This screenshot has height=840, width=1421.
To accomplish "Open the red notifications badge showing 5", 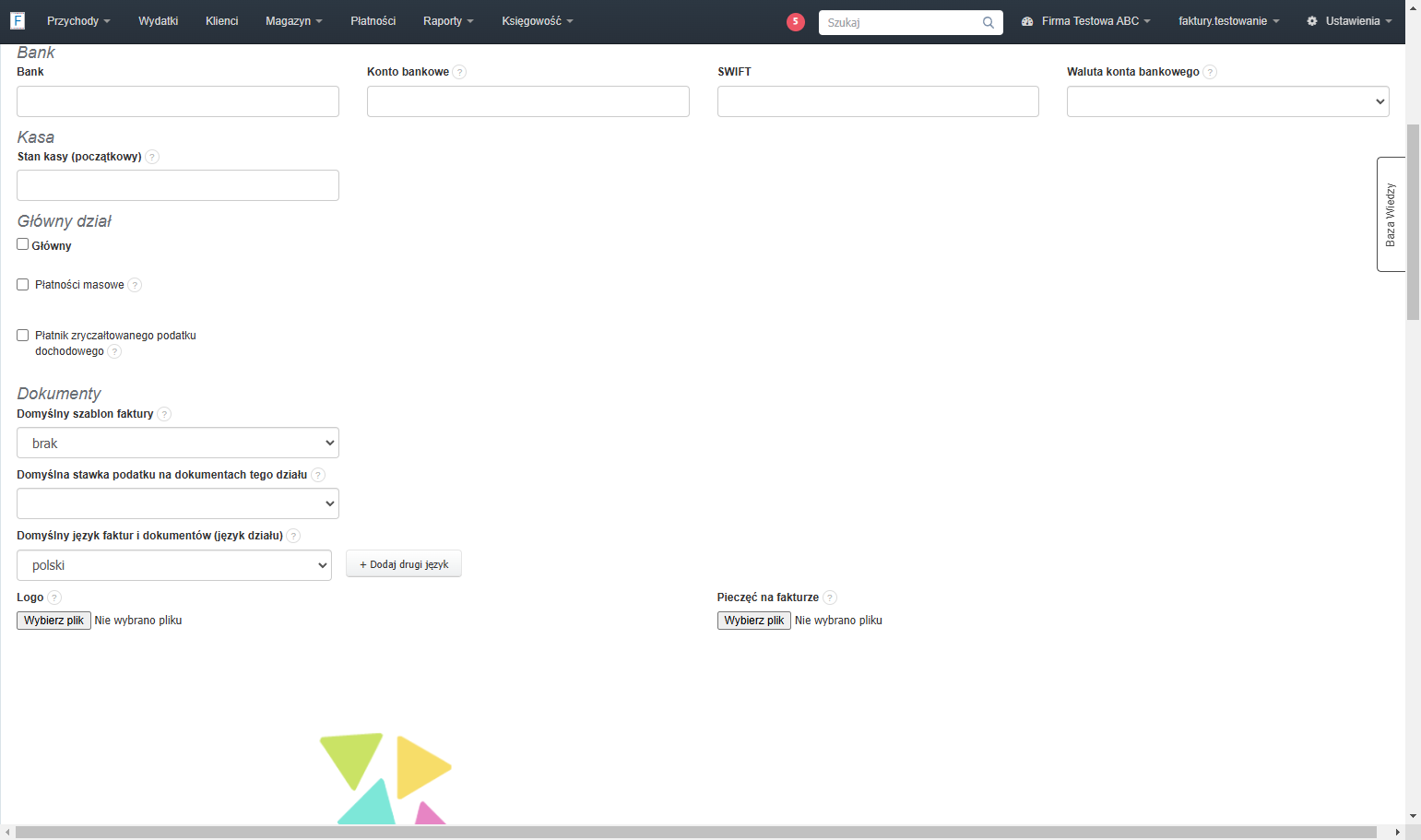I will point(796,22).
